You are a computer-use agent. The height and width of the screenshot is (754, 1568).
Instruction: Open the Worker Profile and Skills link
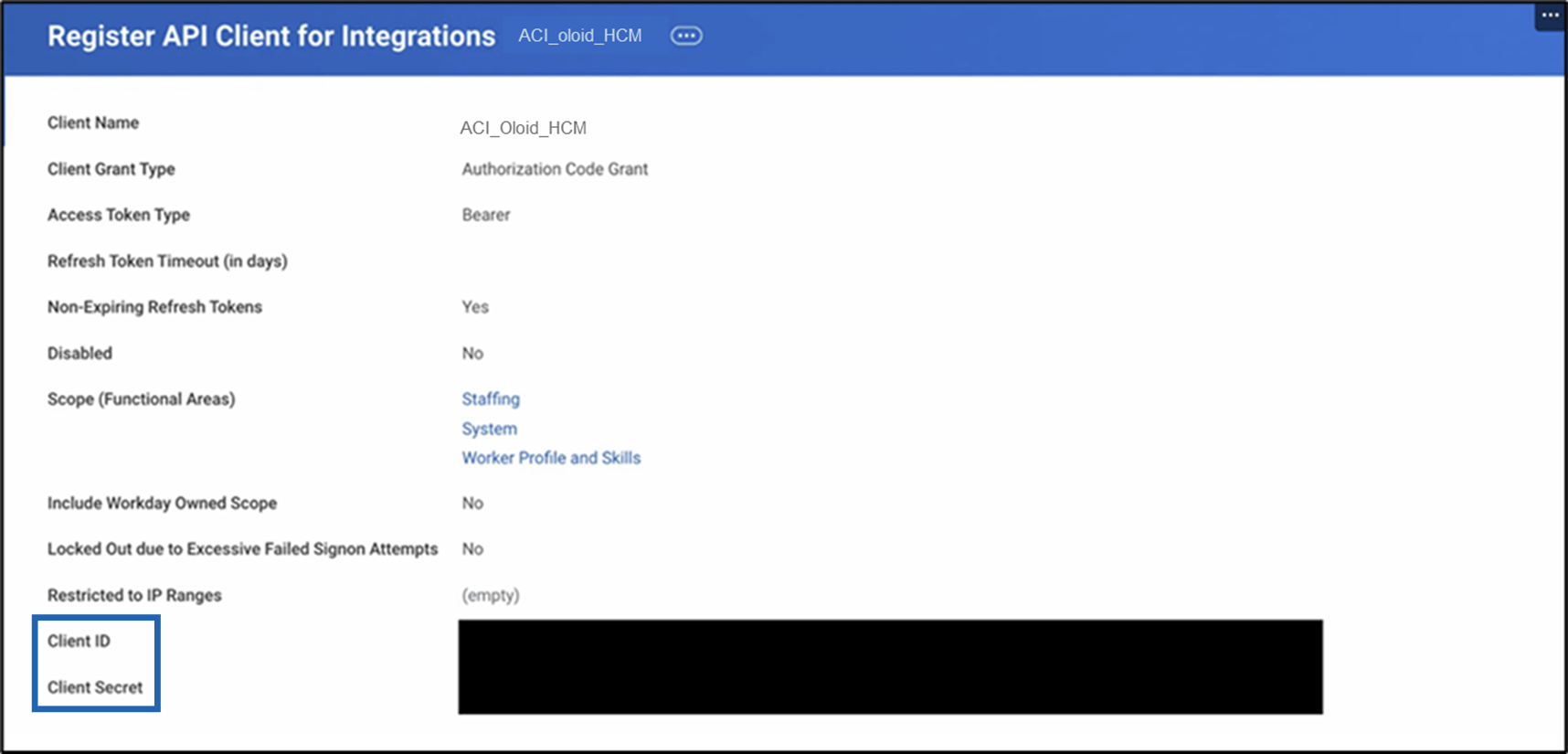551,458
